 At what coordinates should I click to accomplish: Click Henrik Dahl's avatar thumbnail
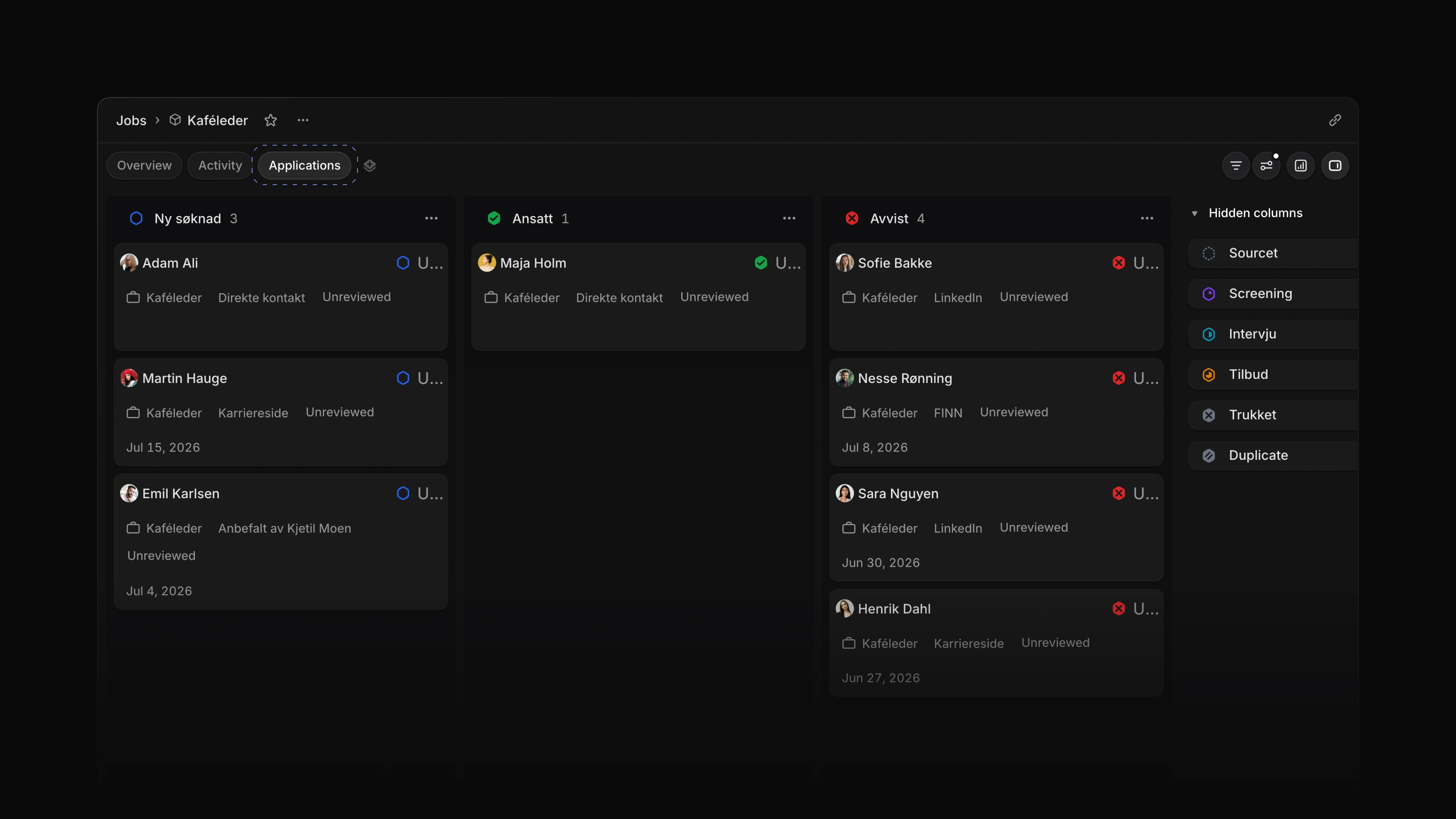(x=844, y=609)
